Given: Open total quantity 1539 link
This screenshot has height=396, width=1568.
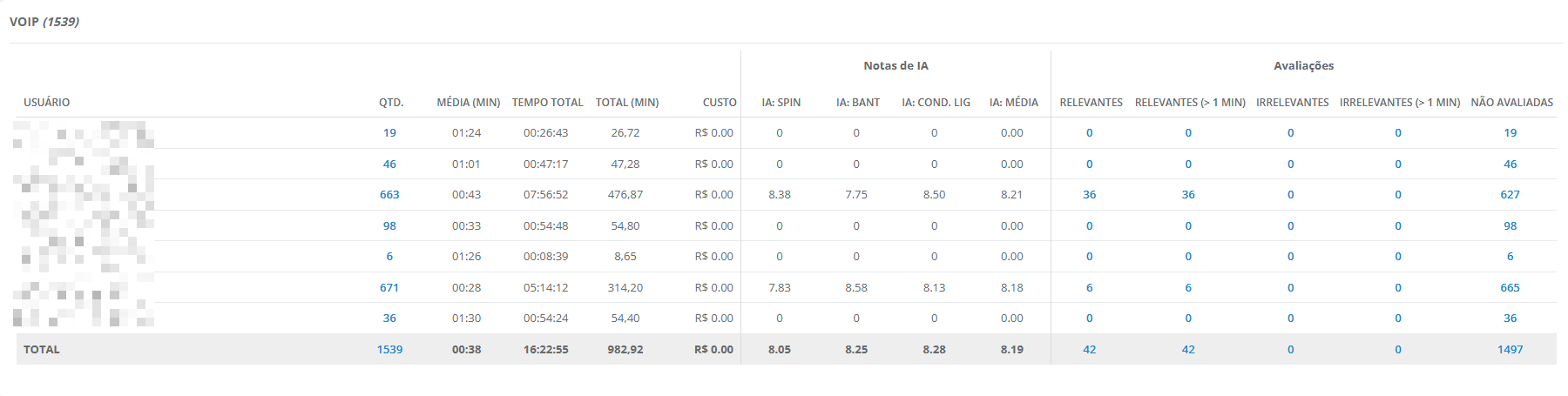Looking at the screenshot, I should pos(389,349).
